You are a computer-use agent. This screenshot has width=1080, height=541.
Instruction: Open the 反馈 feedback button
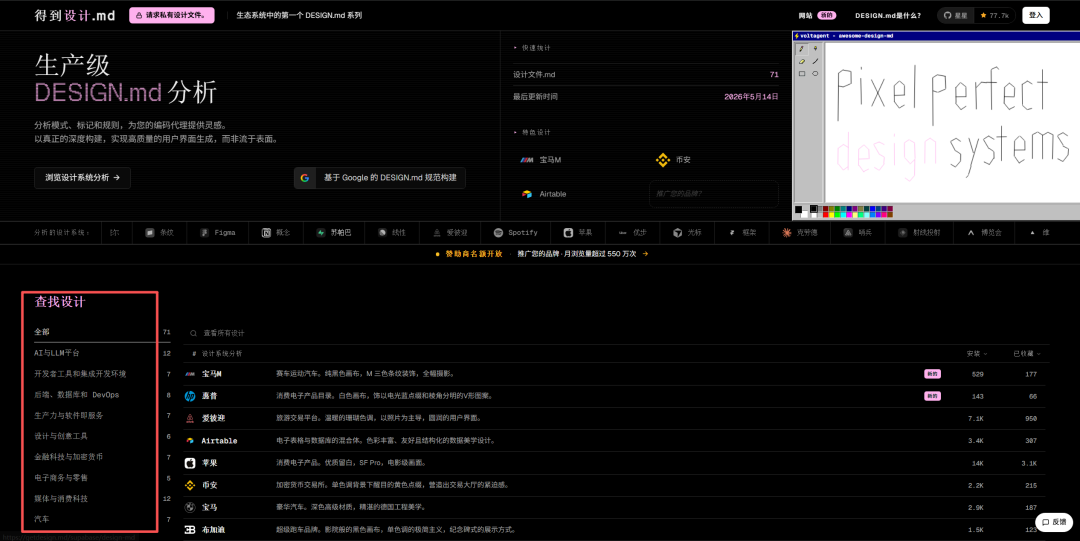coord(1053,522)
